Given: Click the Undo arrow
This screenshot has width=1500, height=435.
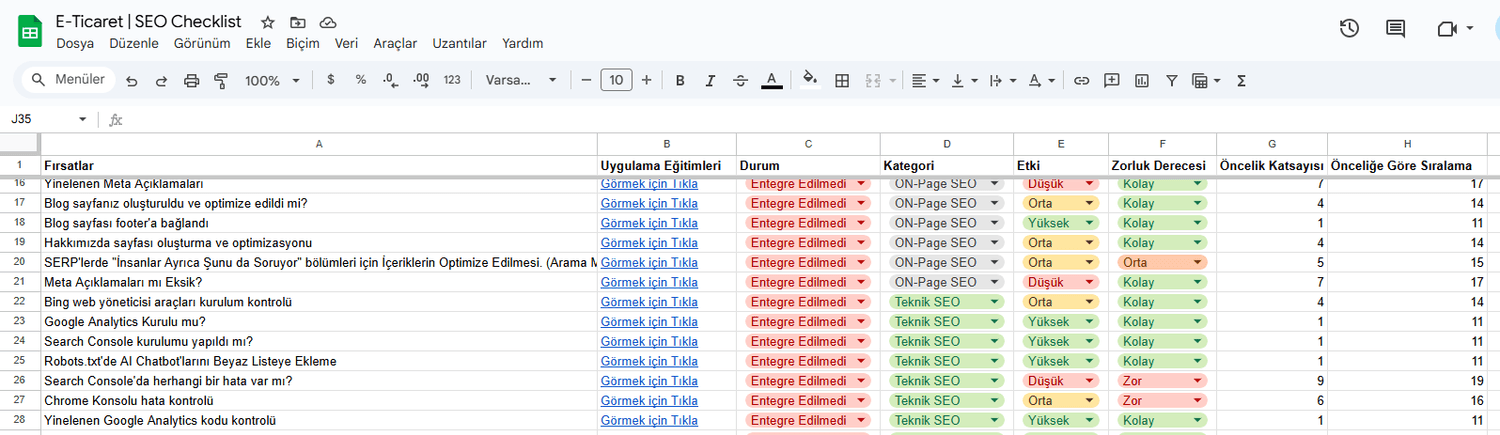Looking at the screenshot, I should (132, 80).
